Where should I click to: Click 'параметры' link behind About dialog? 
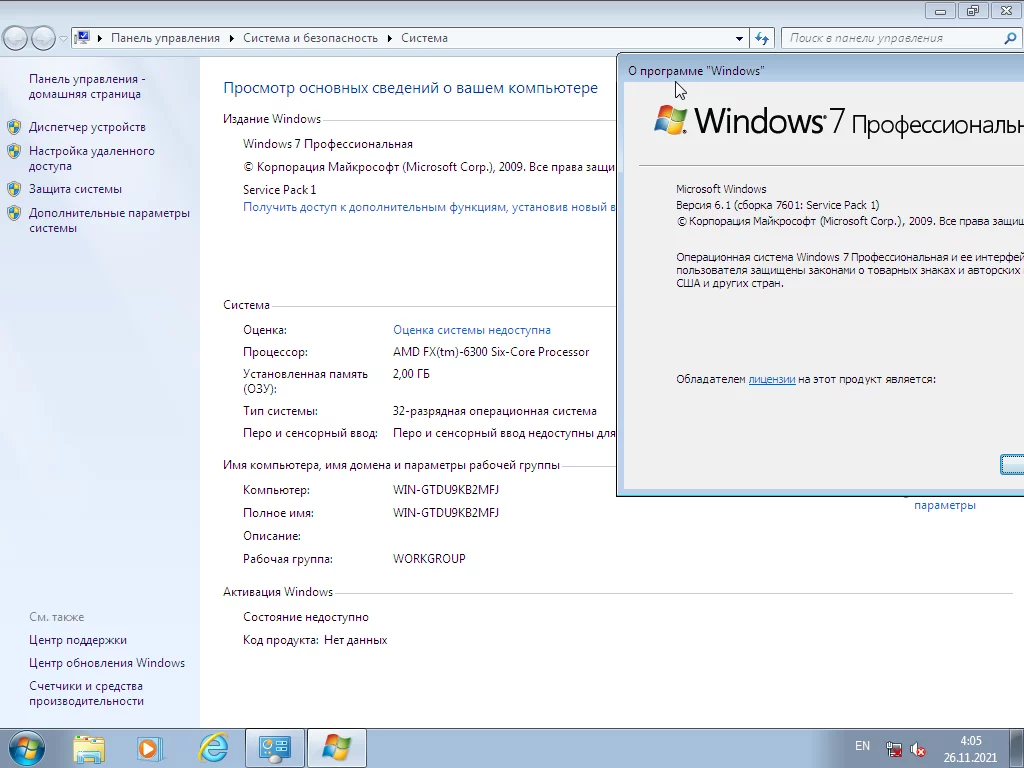pos(944,505)
